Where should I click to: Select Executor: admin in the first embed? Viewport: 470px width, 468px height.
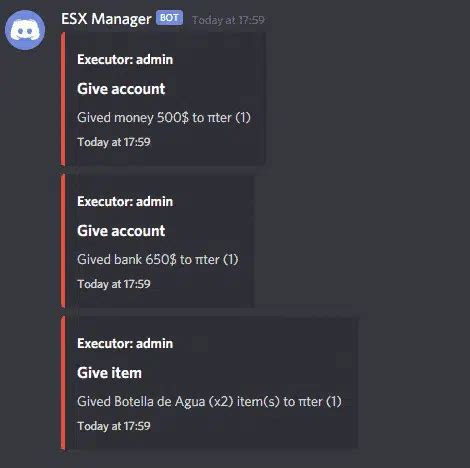click(125, 59)
